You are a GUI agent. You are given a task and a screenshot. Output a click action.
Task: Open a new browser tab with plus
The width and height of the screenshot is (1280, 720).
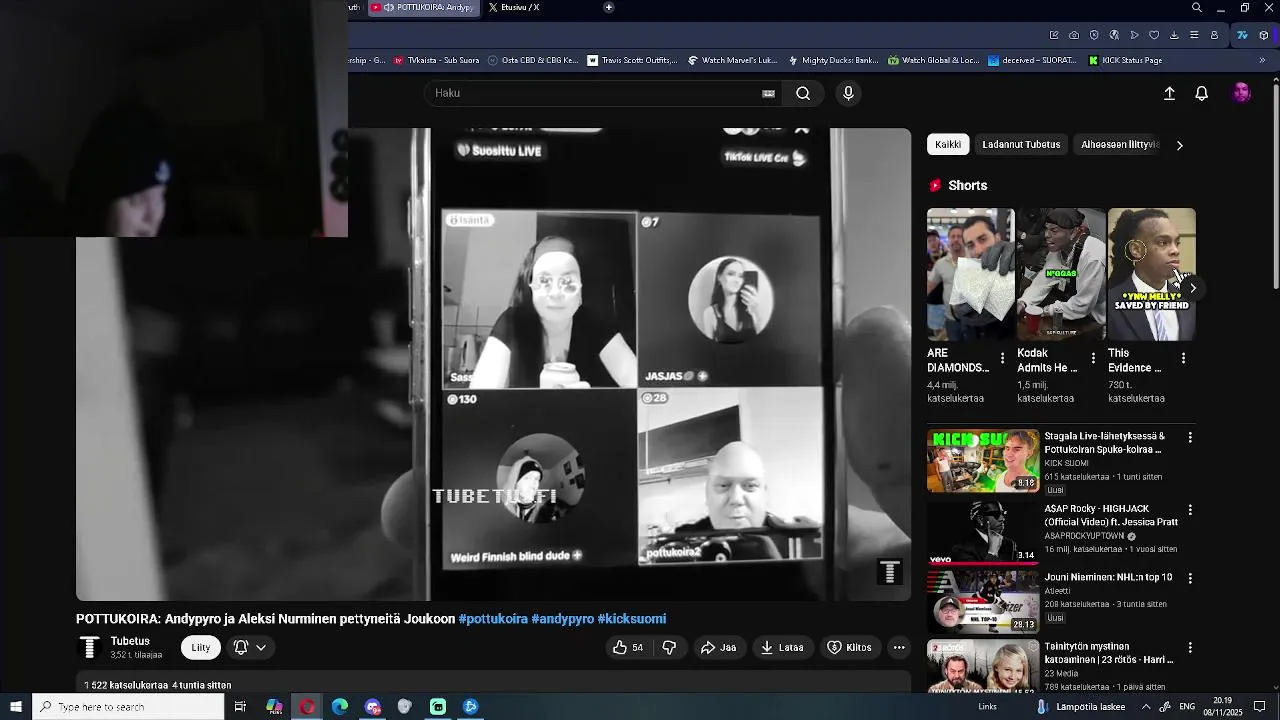tap(609, 7)
